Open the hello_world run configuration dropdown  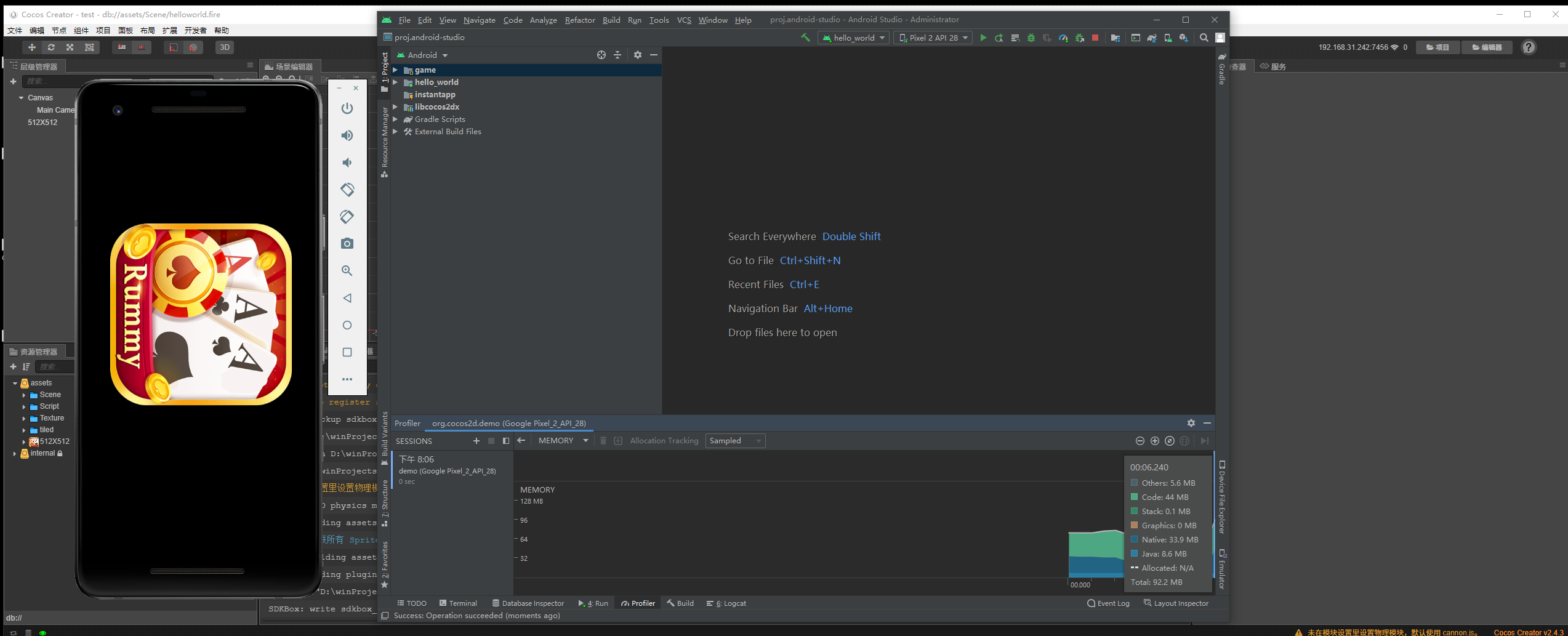(x=854, y=38)
